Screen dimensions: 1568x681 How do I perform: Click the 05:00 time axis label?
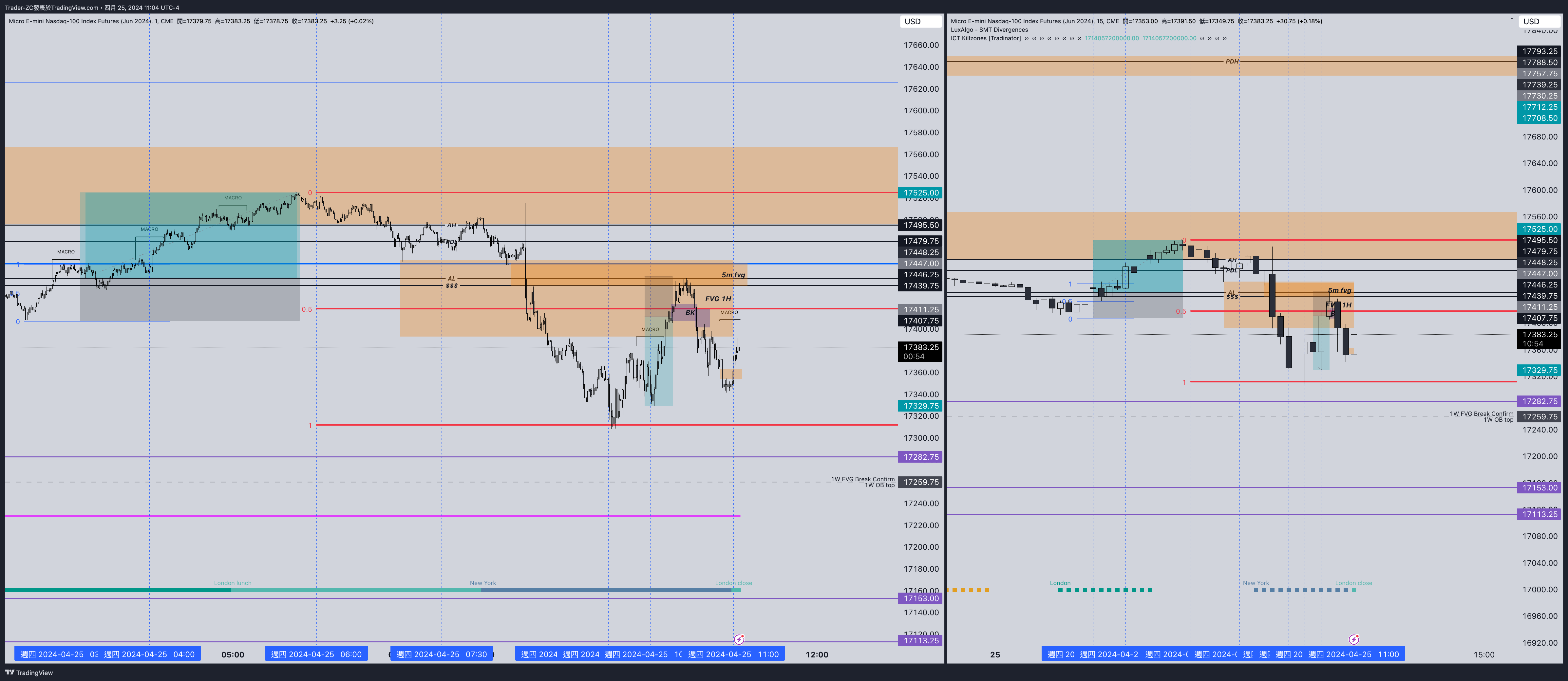[x=233, y=655]
